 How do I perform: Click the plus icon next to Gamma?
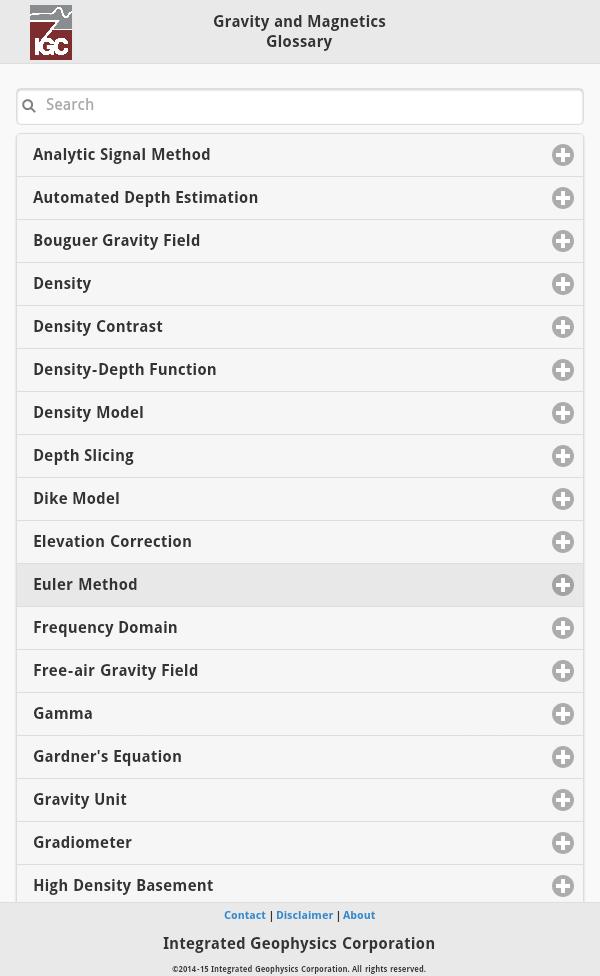pos(563,713)
